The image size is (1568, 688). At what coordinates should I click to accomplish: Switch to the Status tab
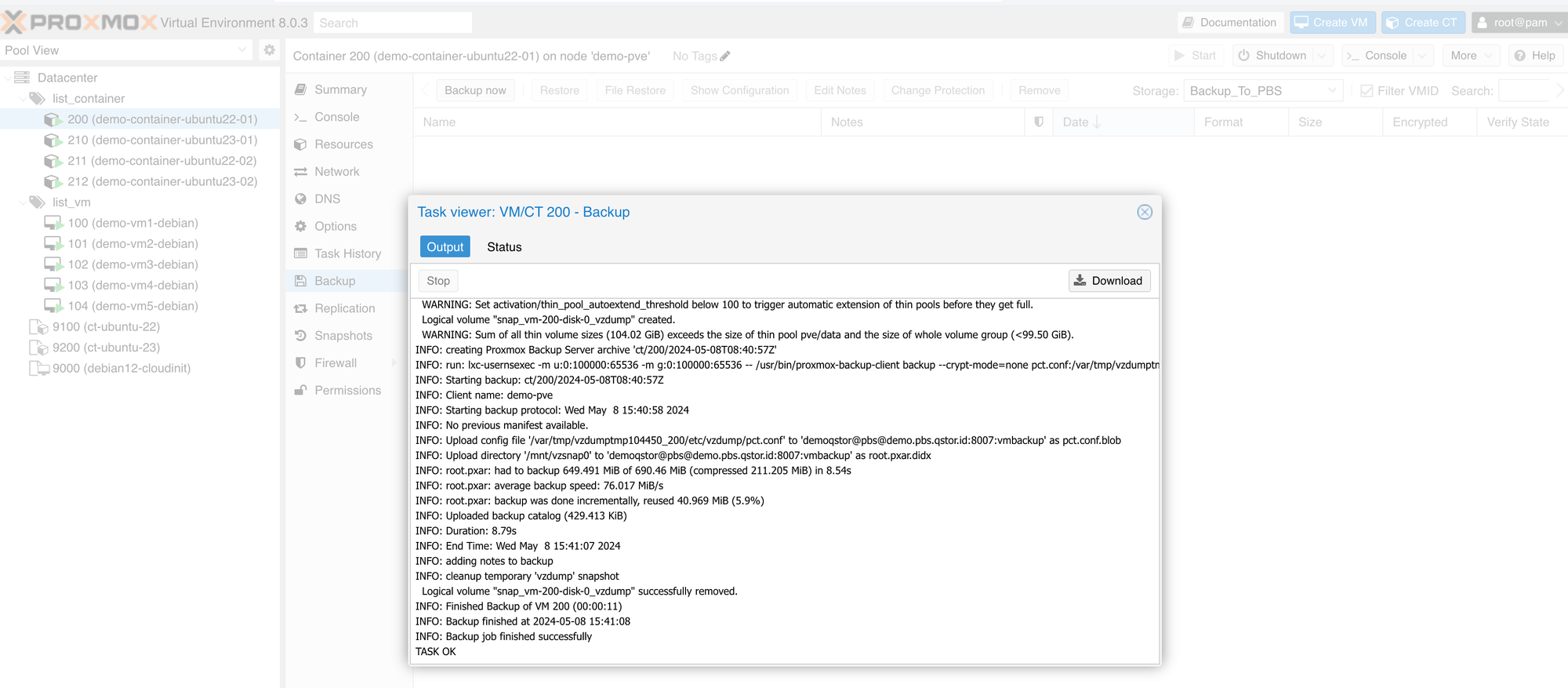pyautogui.click(x=504, y=246)
